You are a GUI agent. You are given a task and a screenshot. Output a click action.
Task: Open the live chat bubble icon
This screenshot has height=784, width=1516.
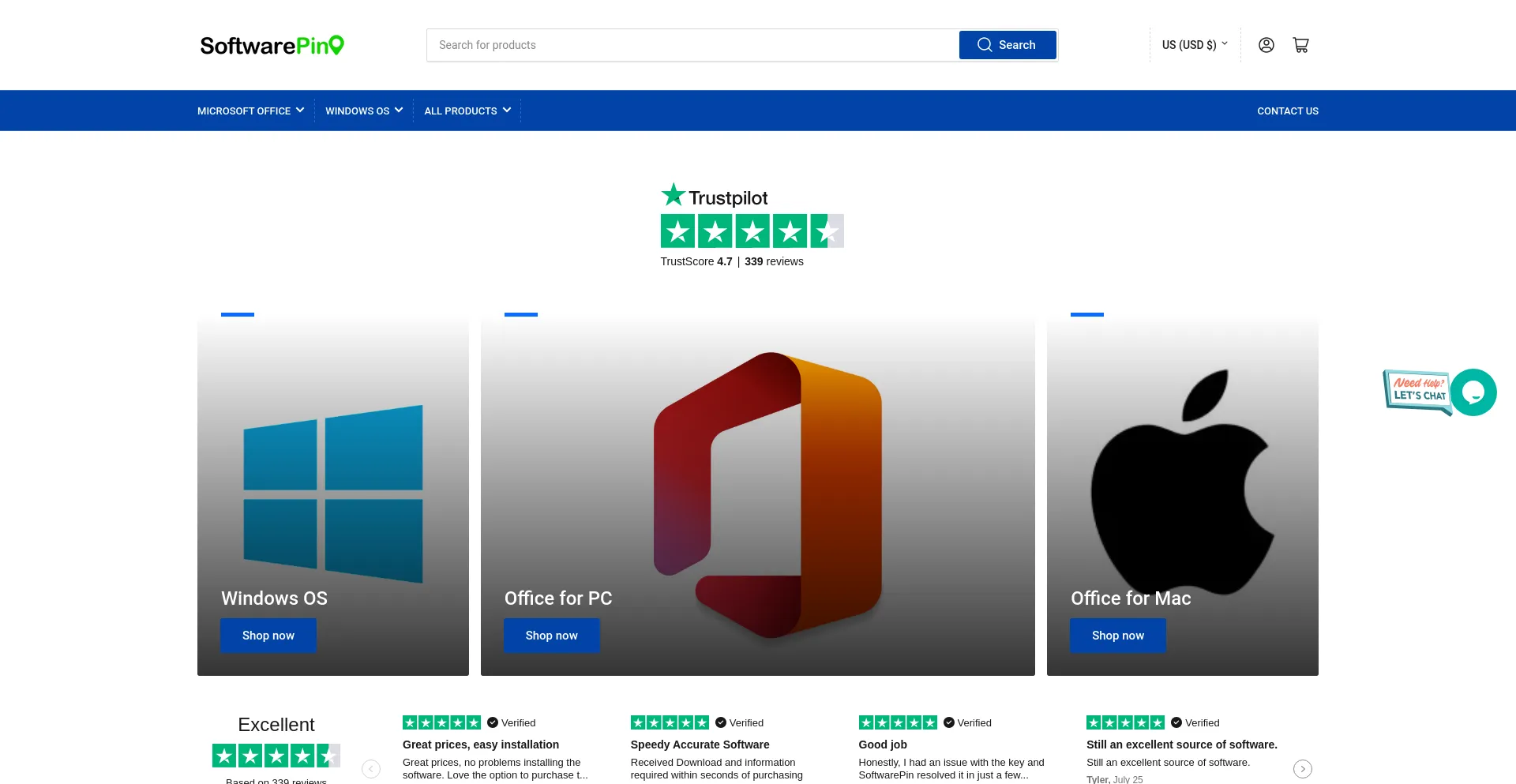[1473, 392]
